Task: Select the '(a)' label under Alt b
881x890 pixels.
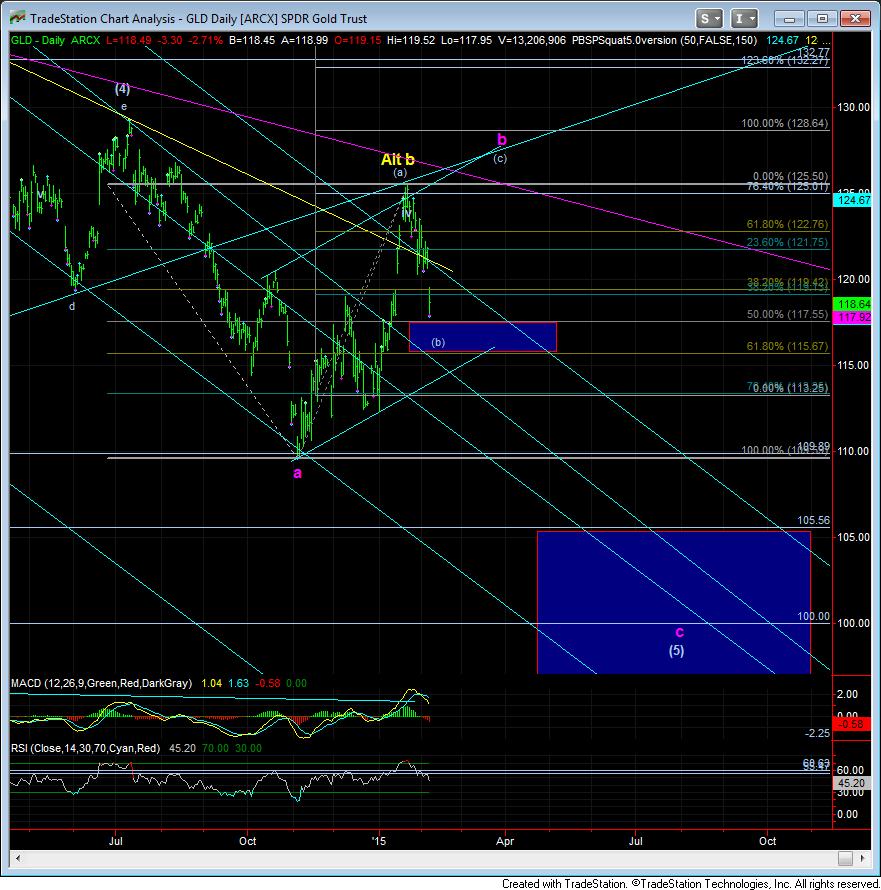Action: click(x=400, y=173)
